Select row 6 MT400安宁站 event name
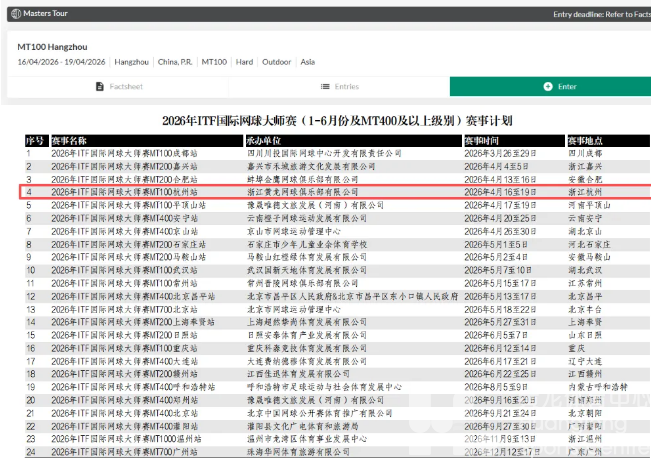651x458 pixels. pyautogui.click(x=125, y=218)
